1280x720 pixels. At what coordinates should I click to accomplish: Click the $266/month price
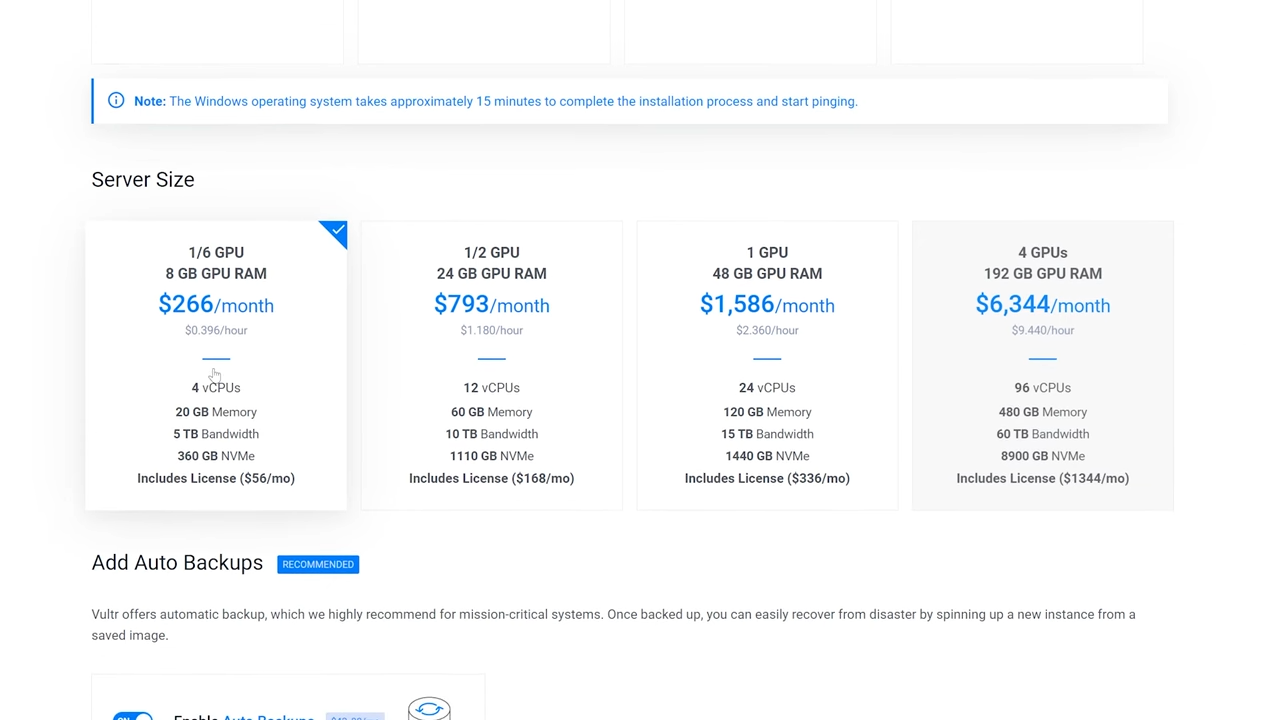tap(216, 304)
